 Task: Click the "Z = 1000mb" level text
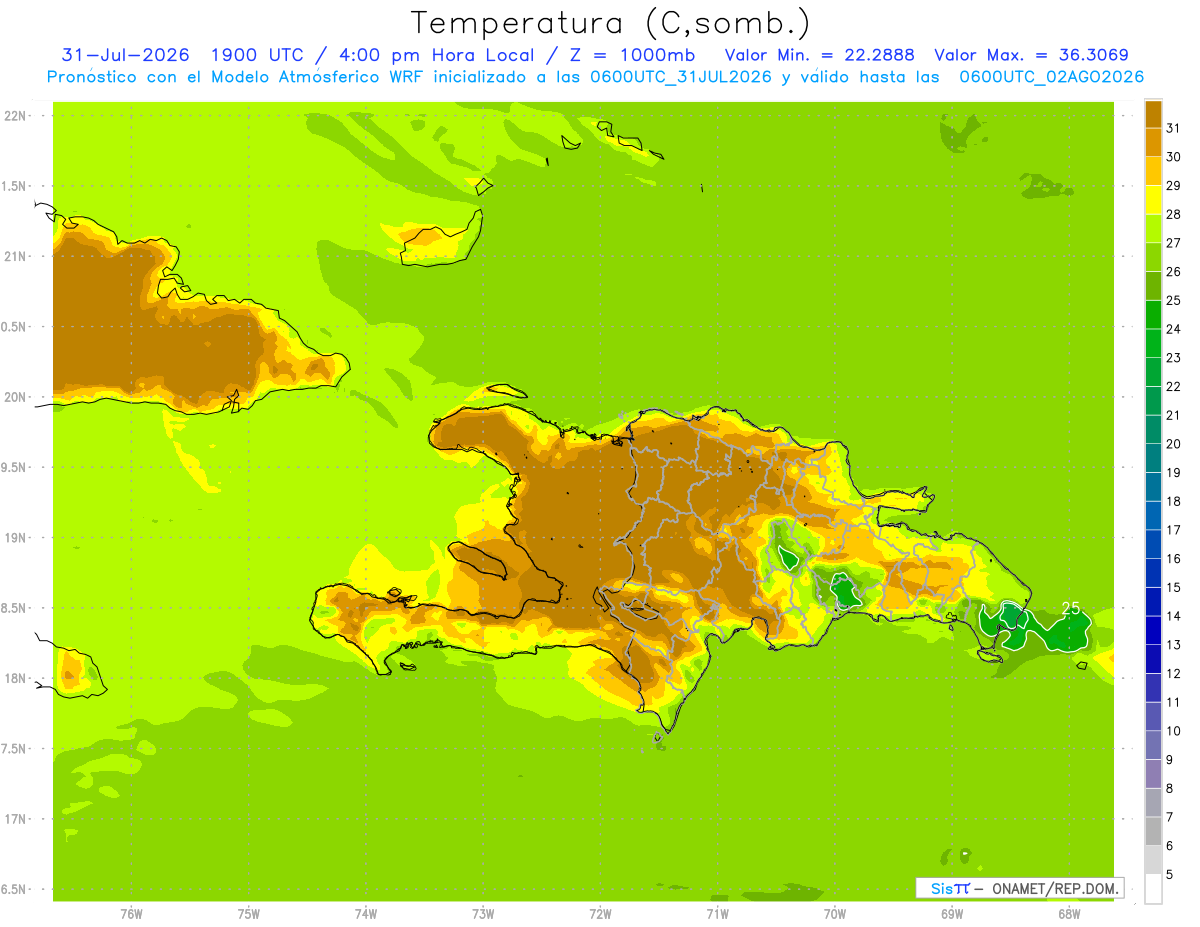point(633,55)
